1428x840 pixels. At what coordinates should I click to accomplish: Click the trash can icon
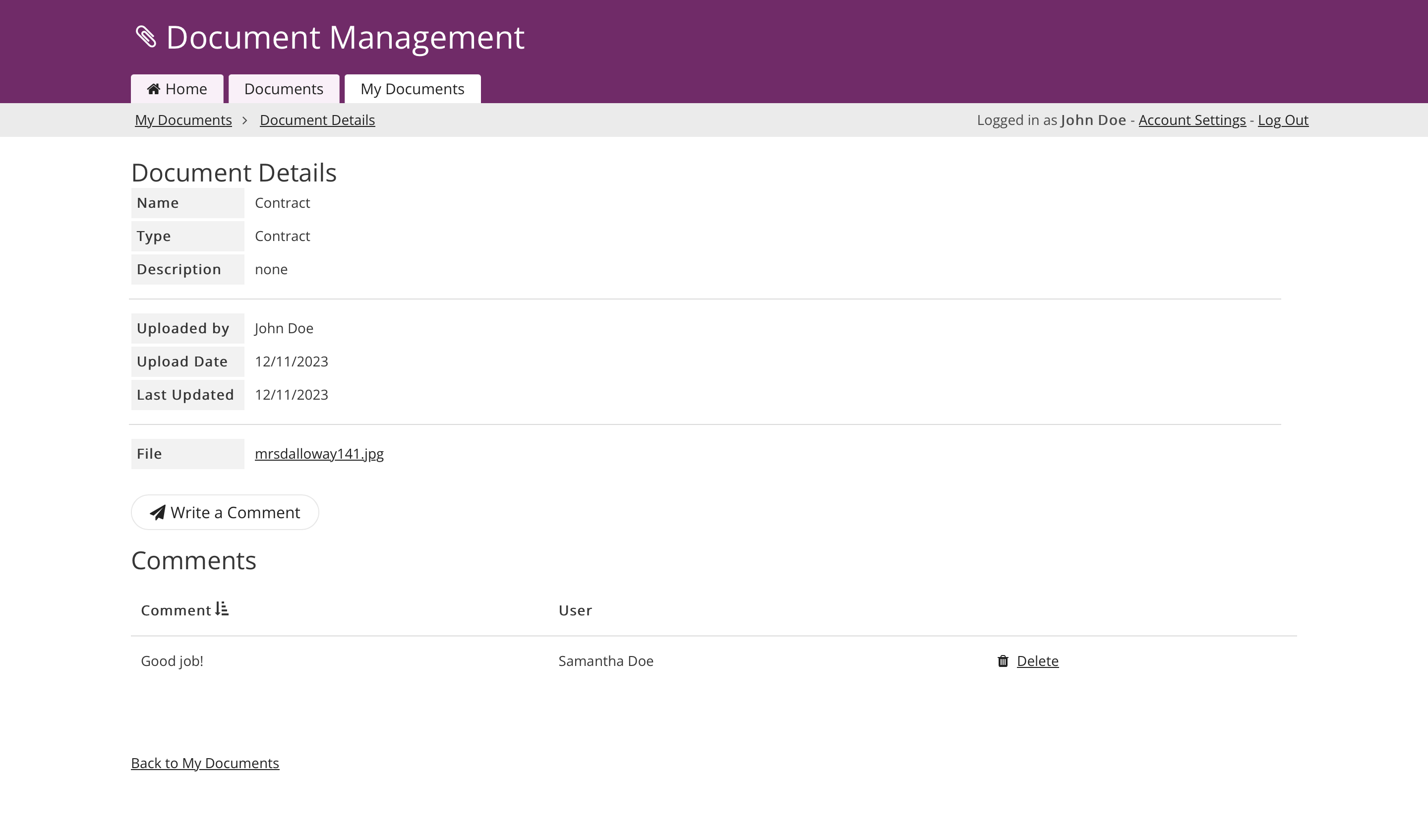1003,661
